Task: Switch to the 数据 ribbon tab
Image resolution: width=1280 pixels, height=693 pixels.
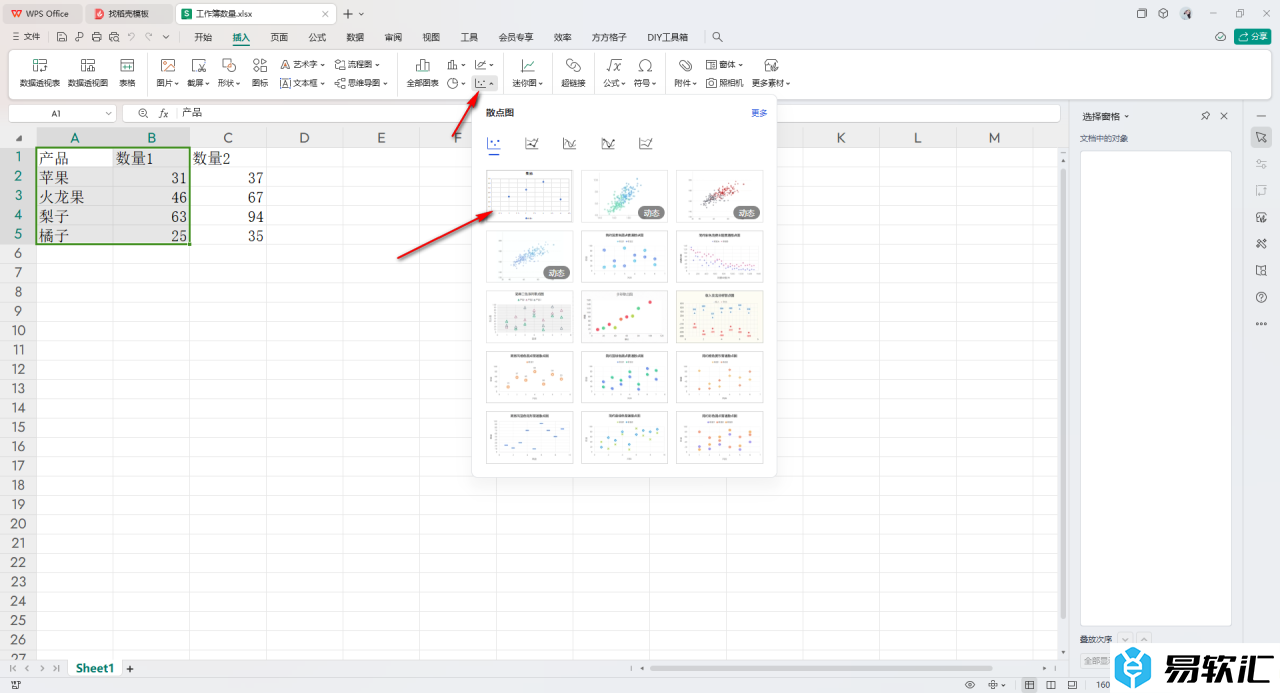Action: [355, 37]
